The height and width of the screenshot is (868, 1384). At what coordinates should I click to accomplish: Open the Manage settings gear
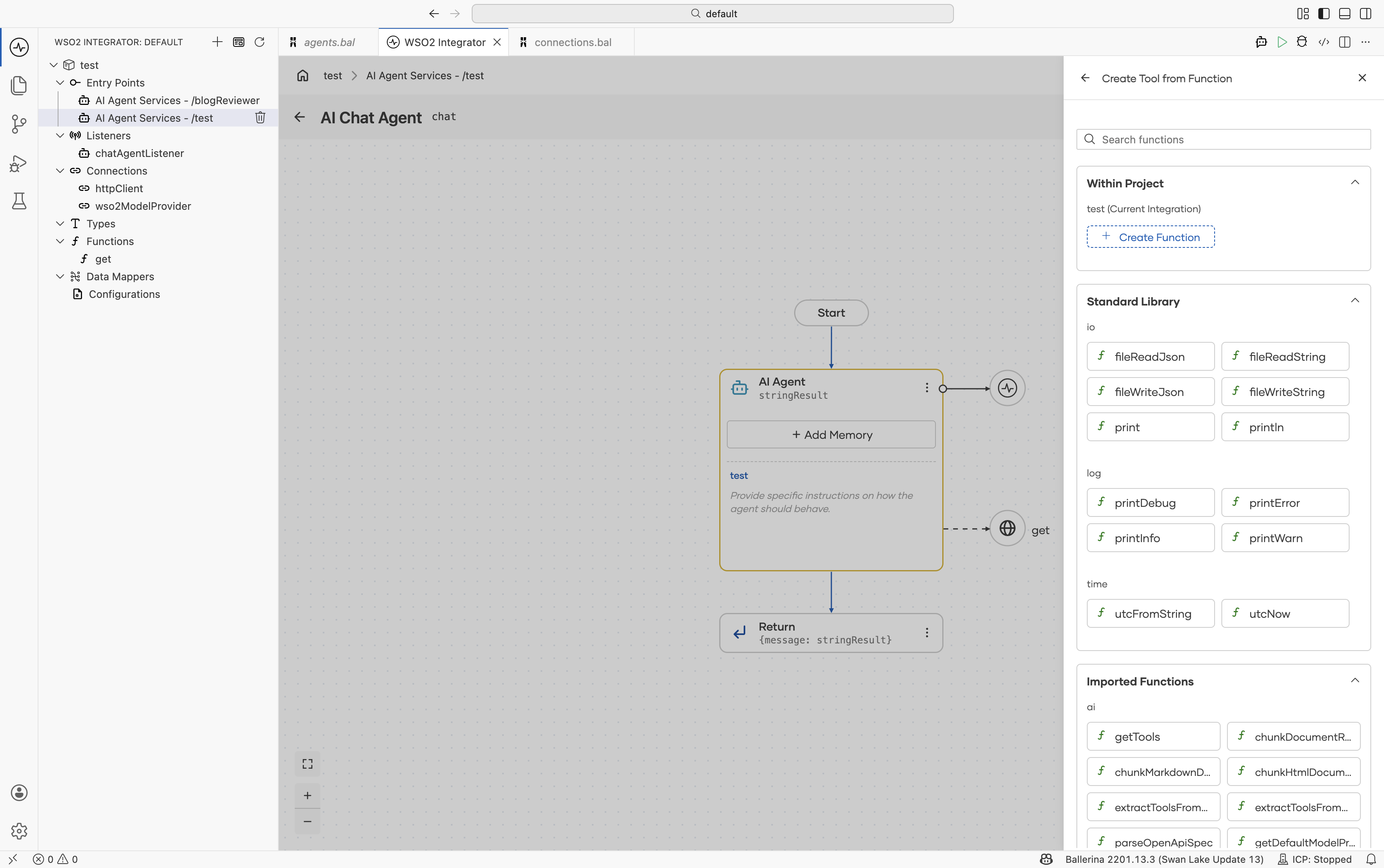19,831
